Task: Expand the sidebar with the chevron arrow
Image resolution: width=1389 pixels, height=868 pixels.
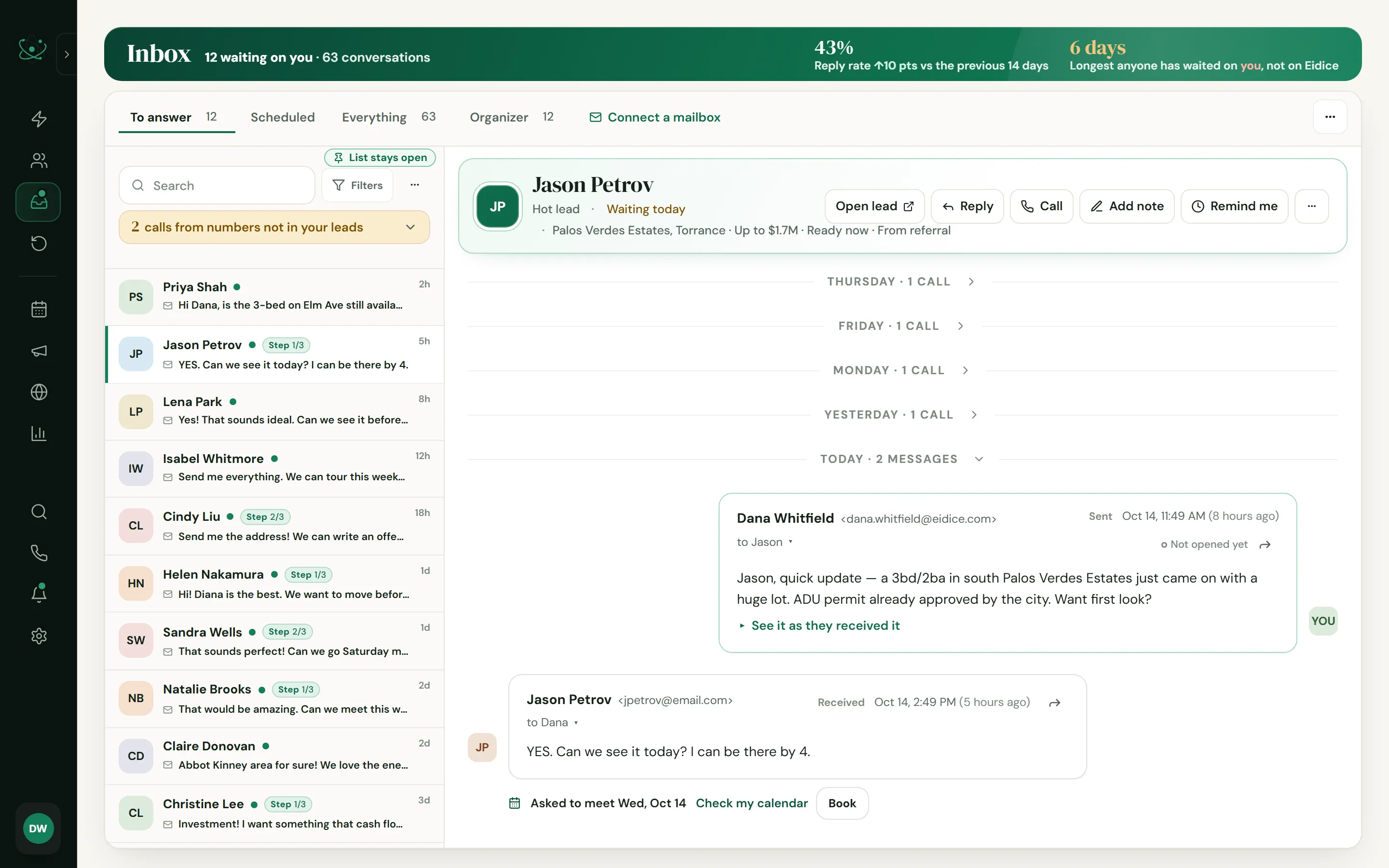Action: [x=67, y=54]
